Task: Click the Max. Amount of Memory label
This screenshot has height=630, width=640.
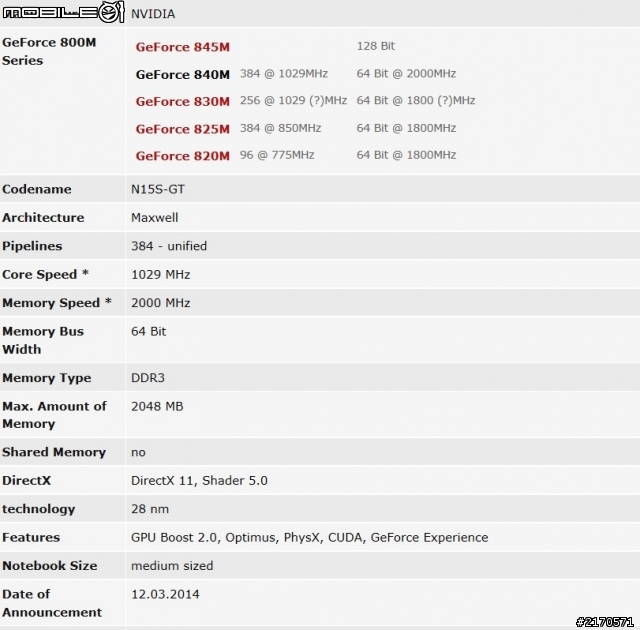Action: [54, 415]
